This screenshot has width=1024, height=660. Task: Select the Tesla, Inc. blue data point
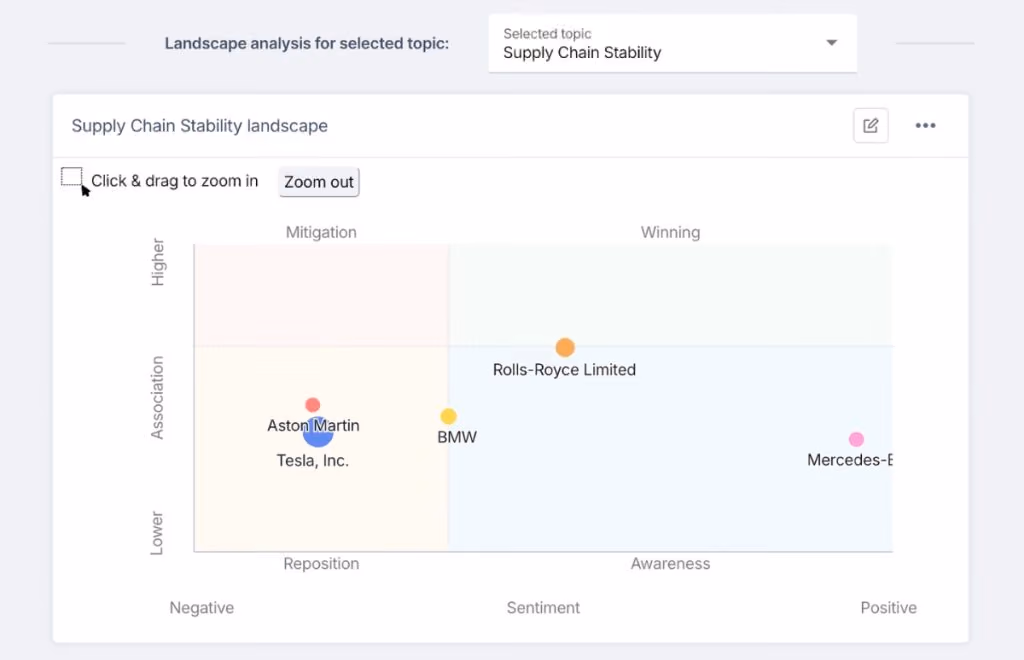(x=318, y=432)
